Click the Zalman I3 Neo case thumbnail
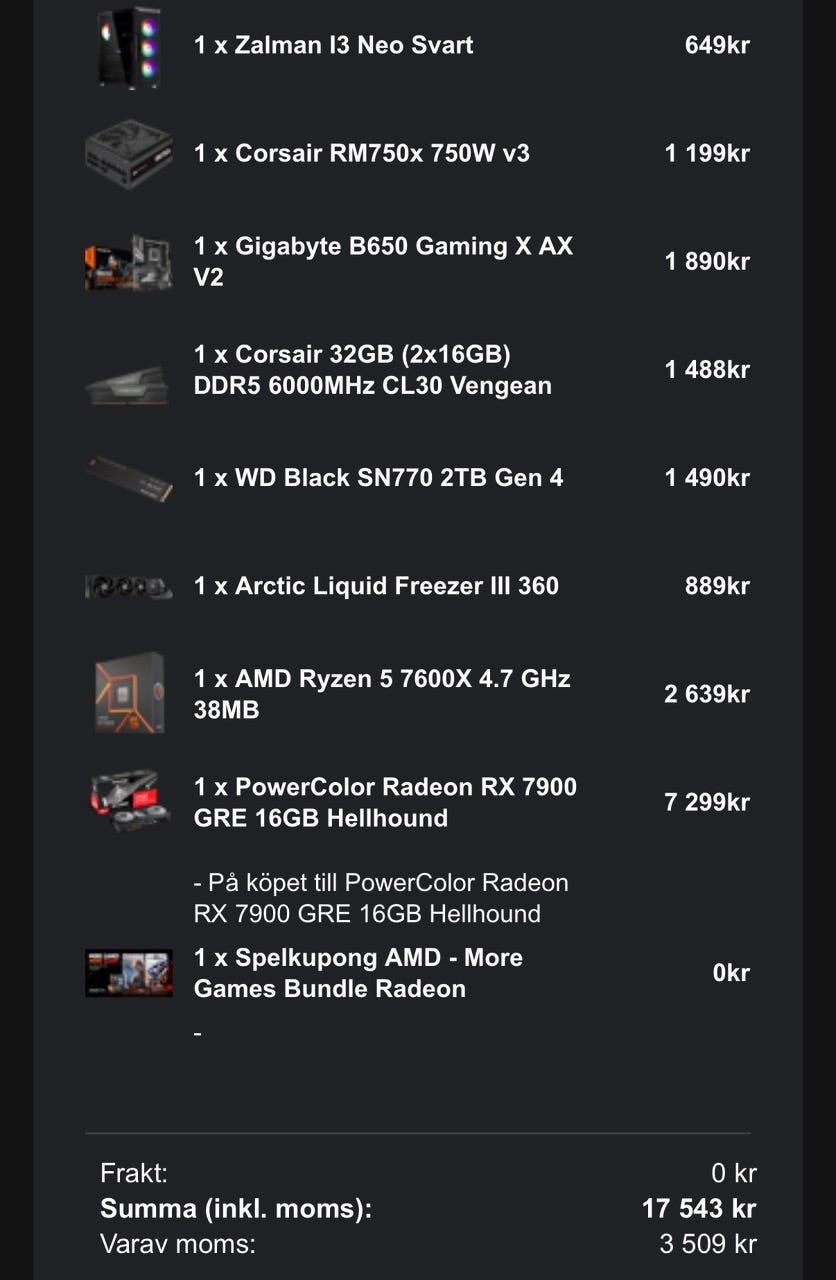 coord(129,47)
